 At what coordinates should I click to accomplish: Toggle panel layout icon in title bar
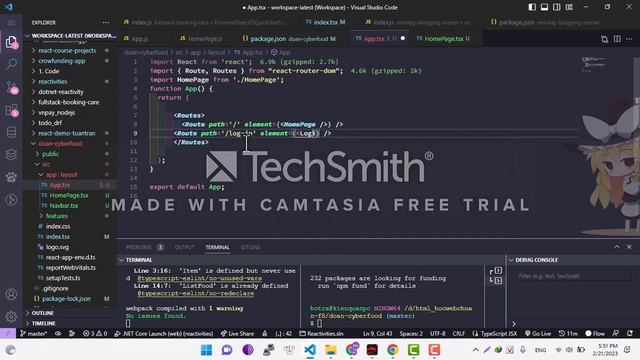(x=544, y=7)
